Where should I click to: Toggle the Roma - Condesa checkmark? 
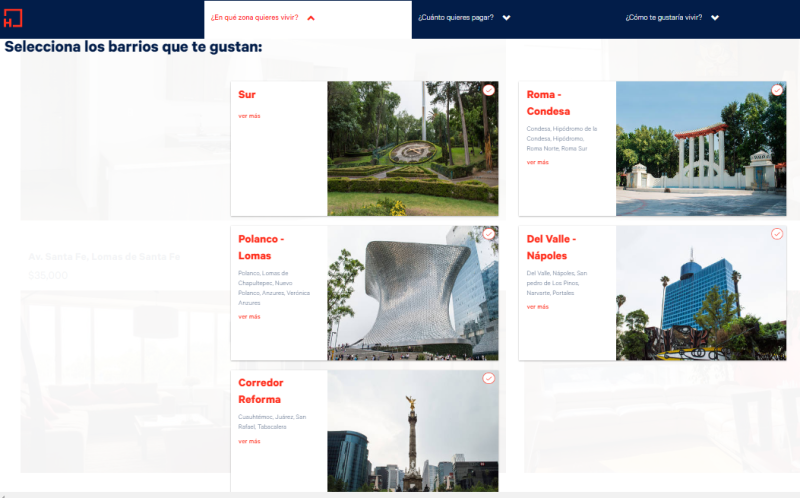click(777, 90)
